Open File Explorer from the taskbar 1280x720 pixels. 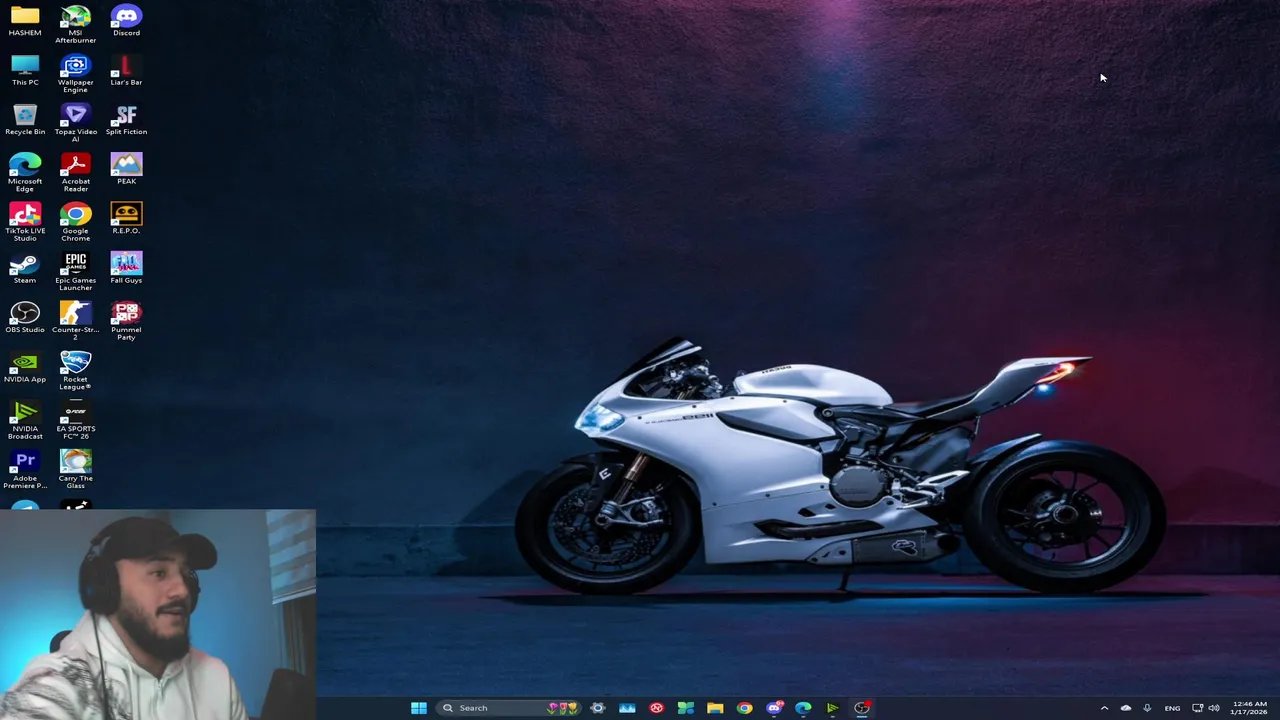715,708
